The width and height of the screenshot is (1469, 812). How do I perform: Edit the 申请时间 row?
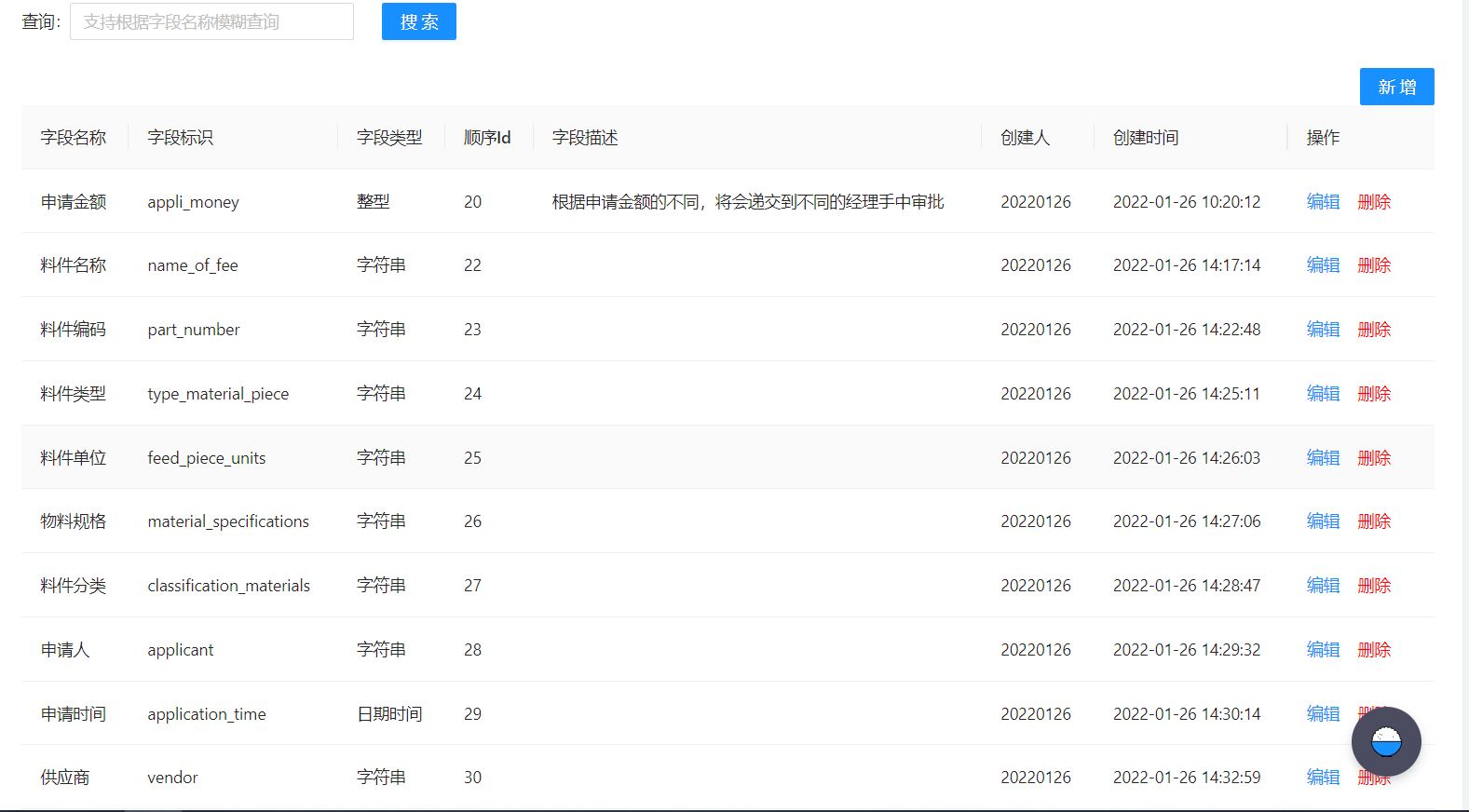click(x=1323, y=713)
